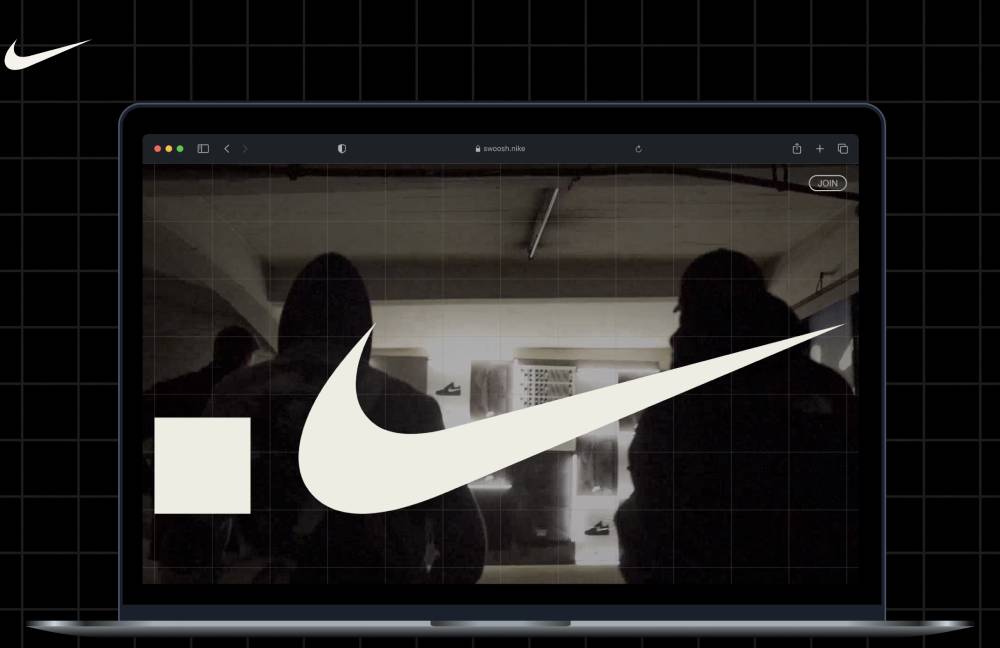The height and width of the screenshot is (648, 1000).
Task: Click the green zoom traffic light
Action: (180, 148)
